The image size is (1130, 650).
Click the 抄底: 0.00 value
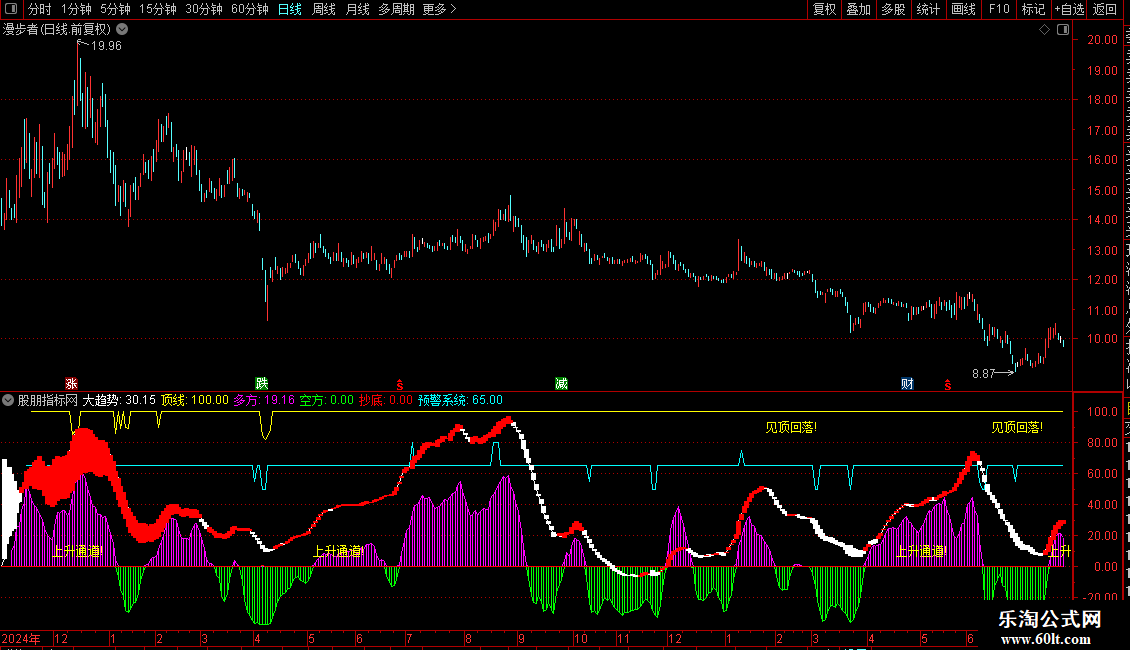tap(386, 400)
